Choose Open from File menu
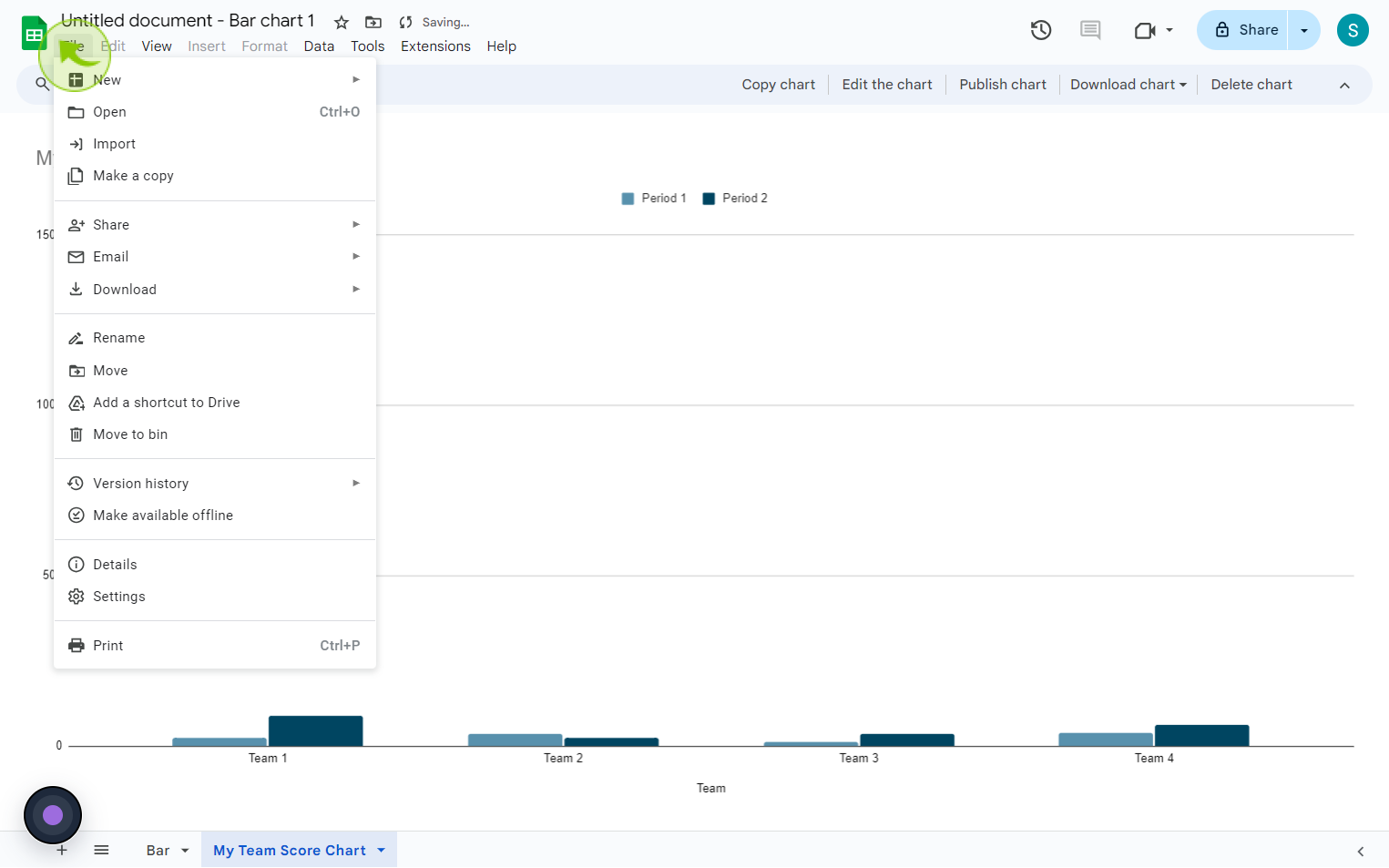 pos(215,112)
